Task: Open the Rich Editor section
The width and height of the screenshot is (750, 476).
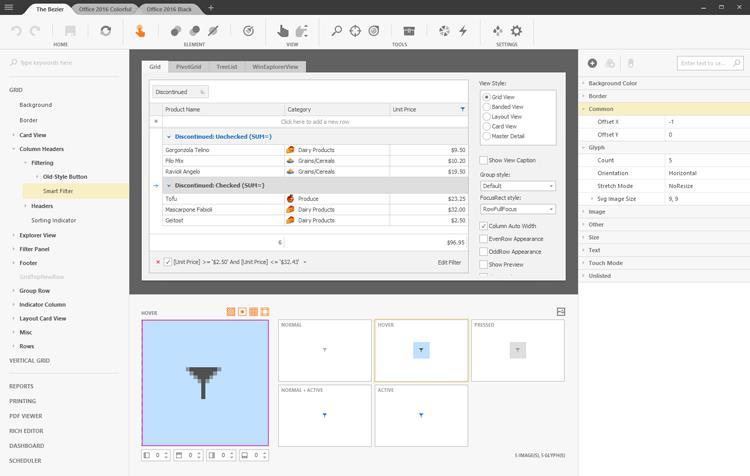Action: (x=27, y=431)
